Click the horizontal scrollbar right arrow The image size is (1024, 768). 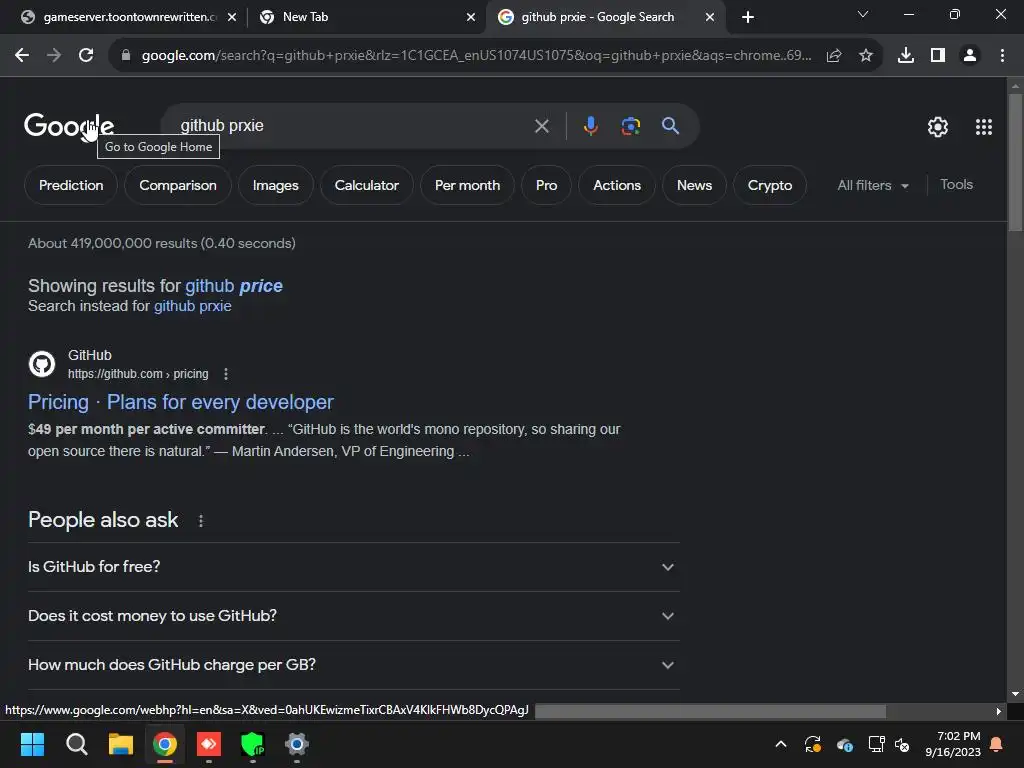click(x=999, y=711)
